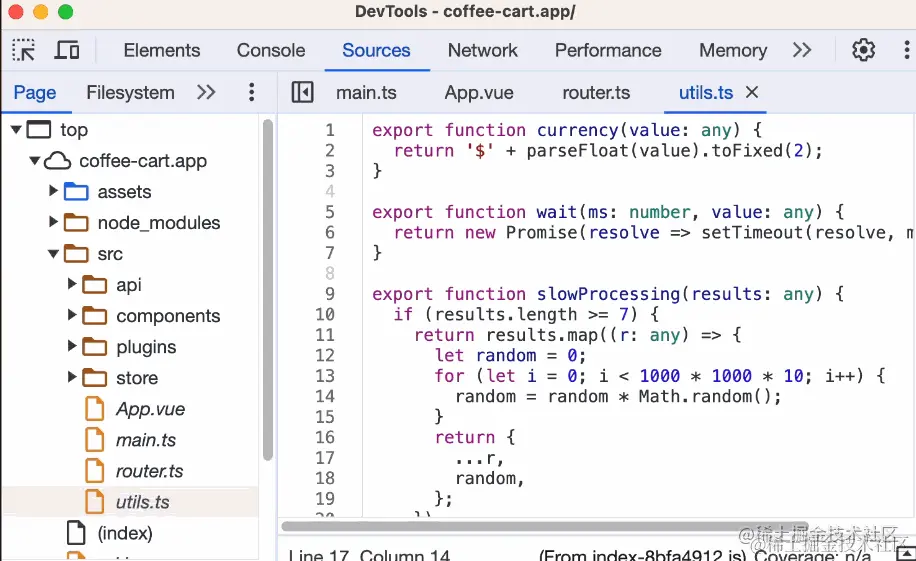The height and width of the screenshot is (561, 916).
Task: Open DevTools settings gear
Action: (x=863, y=50)
